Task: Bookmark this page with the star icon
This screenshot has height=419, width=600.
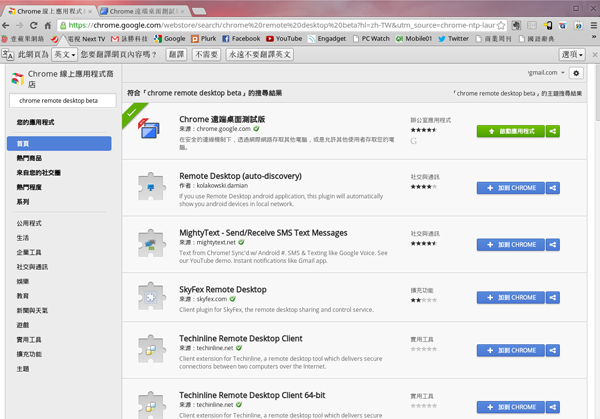Action: 501,26
